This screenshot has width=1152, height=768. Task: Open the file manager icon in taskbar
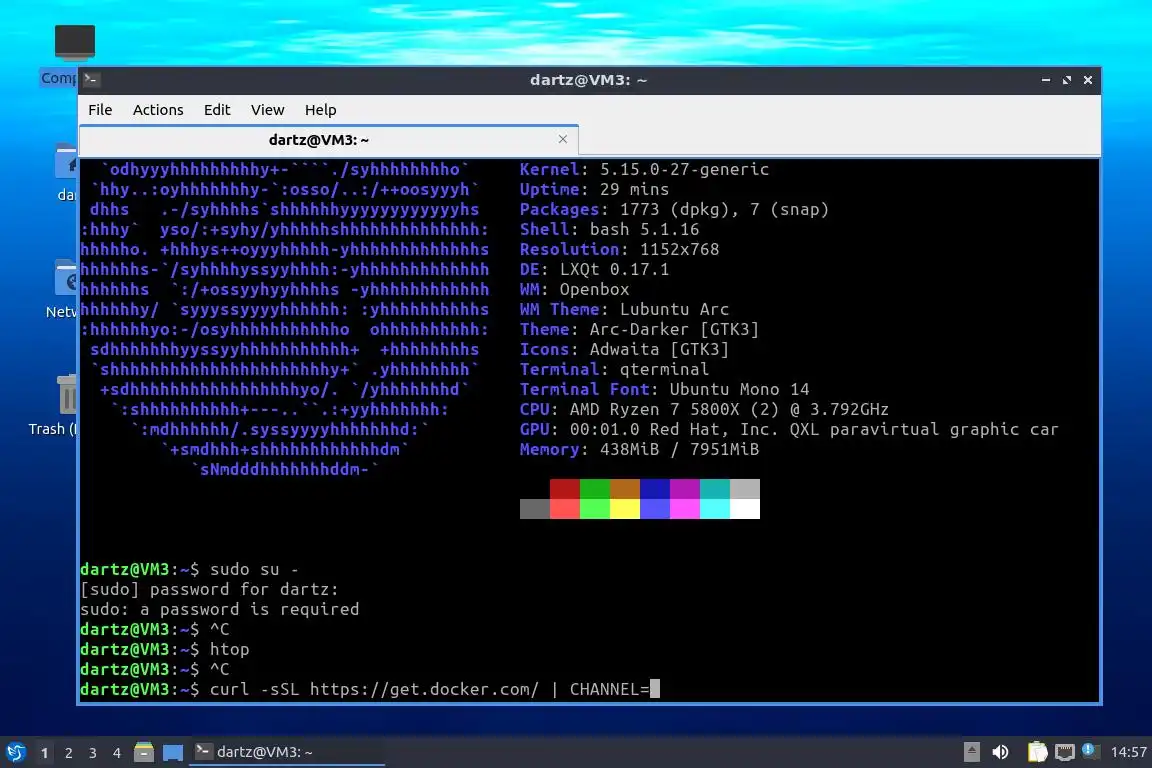coord(144,752)
